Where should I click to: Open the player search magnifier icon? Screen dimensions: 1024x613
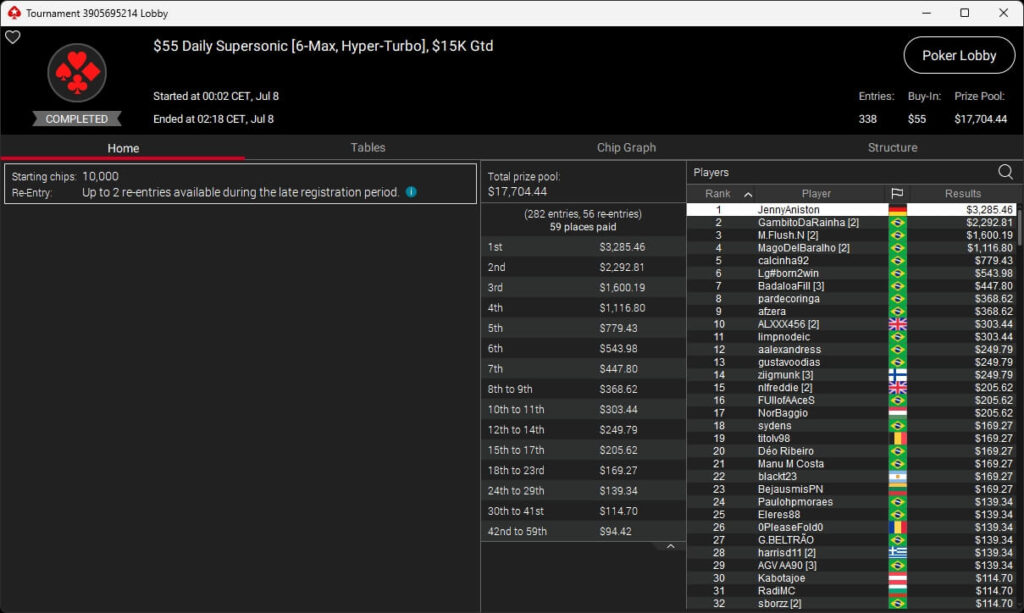pos(1005,172)
